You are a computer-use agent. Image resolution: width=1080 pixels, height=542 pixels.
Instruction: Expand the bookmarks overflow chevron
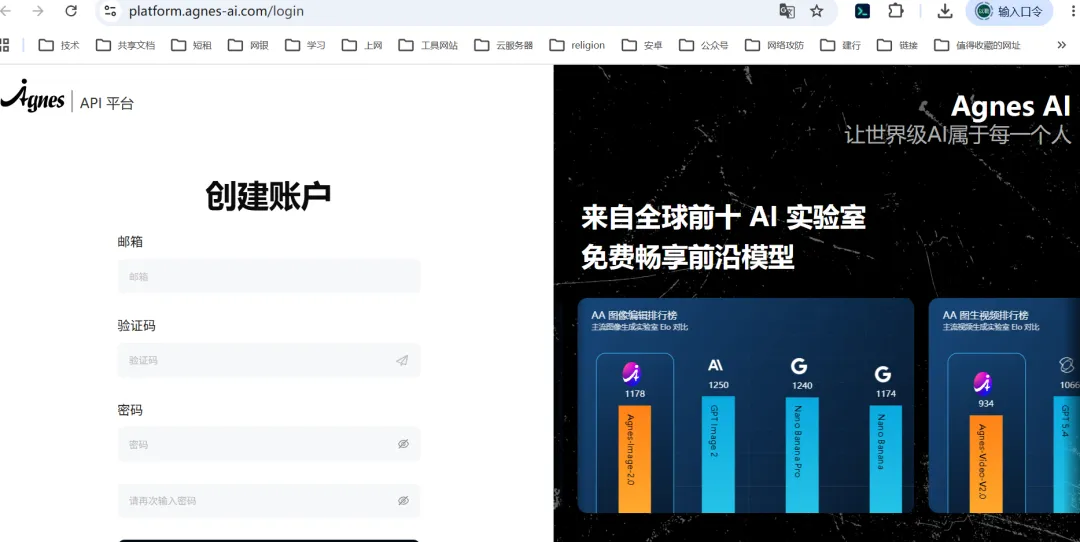pos(1061,45)
